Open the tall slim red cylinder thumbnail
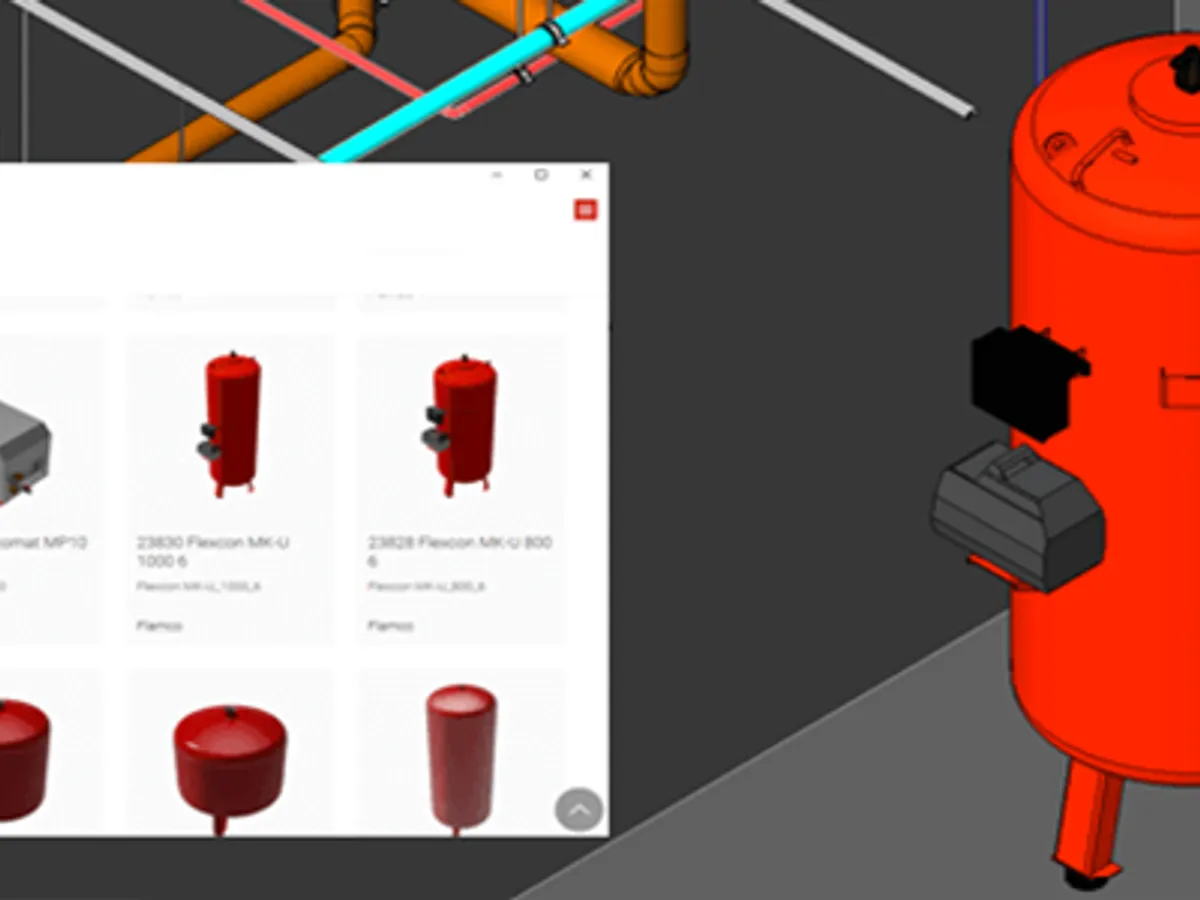This screenshot has height=900, width=1200. pyautogui.click(x=461, y=756)
